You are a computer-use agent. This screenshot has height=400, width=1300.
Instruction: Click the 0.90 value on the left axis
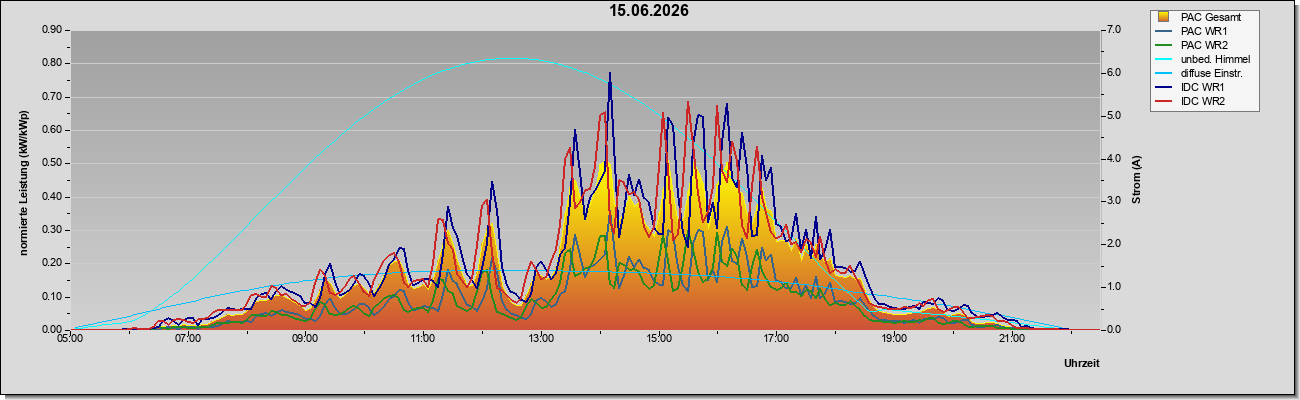52,30
